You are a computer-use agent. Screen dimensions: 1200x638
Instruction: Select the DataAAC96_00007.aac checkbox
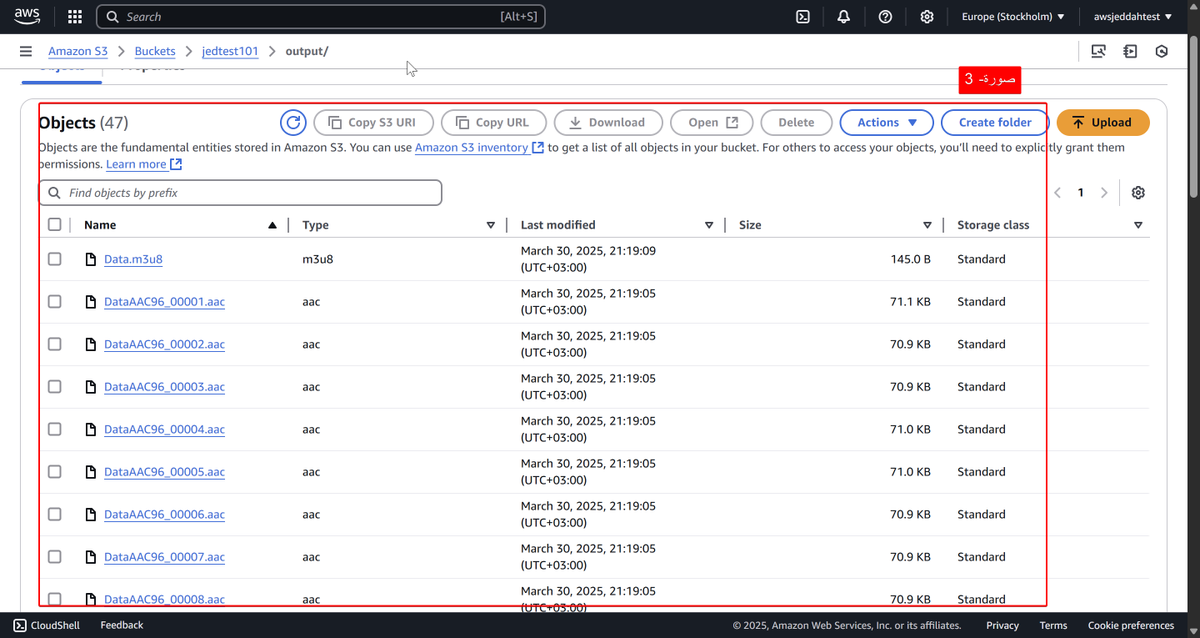coord(55,557)
